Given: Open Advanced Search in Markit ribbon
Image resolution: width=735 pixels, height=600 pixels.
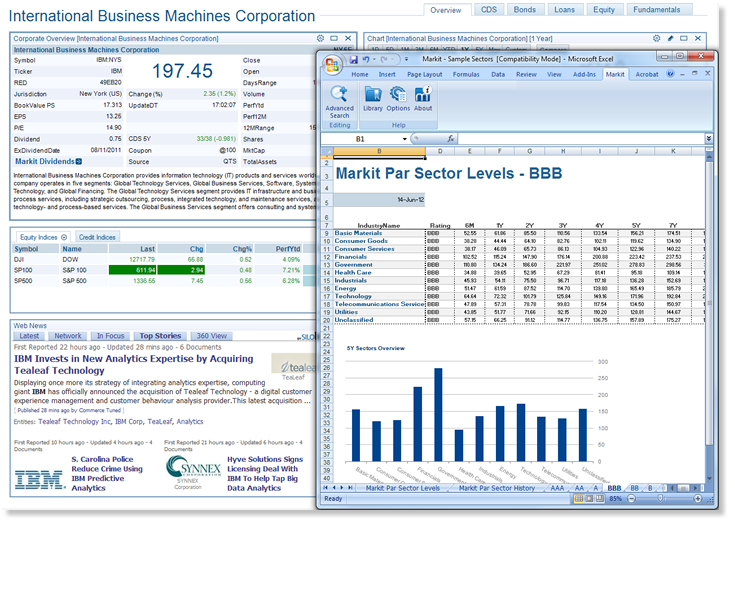Looking at the screenshot, I should [x=339, y=101].
